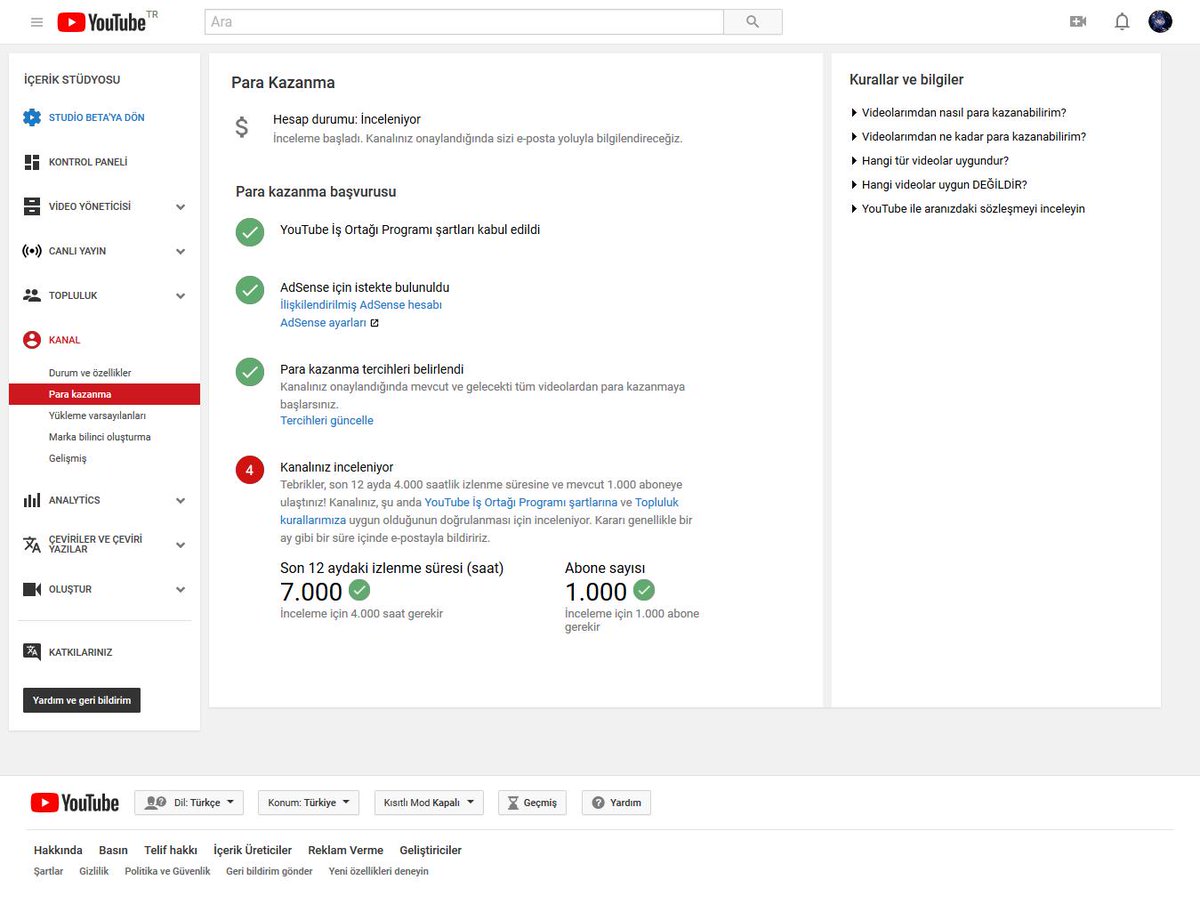This screenshot has width=1200, height=904.
Task: Click the Canlı Yayın broadcast icon
Action: tap(32, 251)
